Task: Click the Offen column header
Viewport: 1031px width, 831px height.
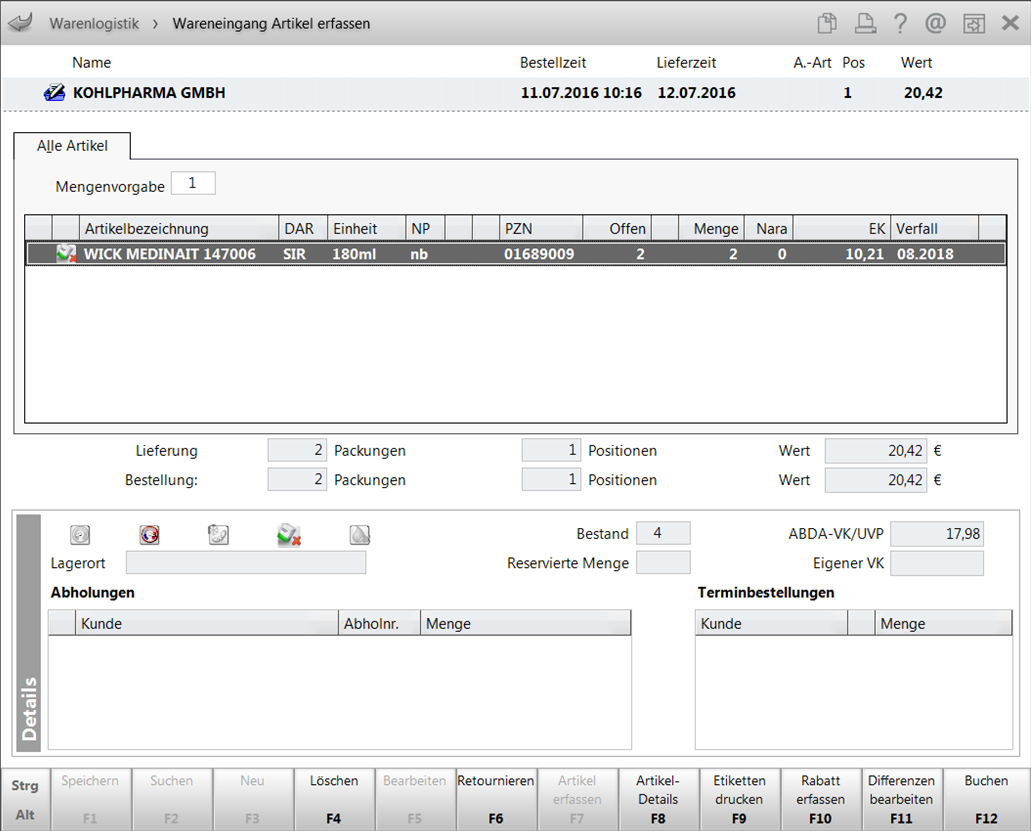Action: coord(617,229)
